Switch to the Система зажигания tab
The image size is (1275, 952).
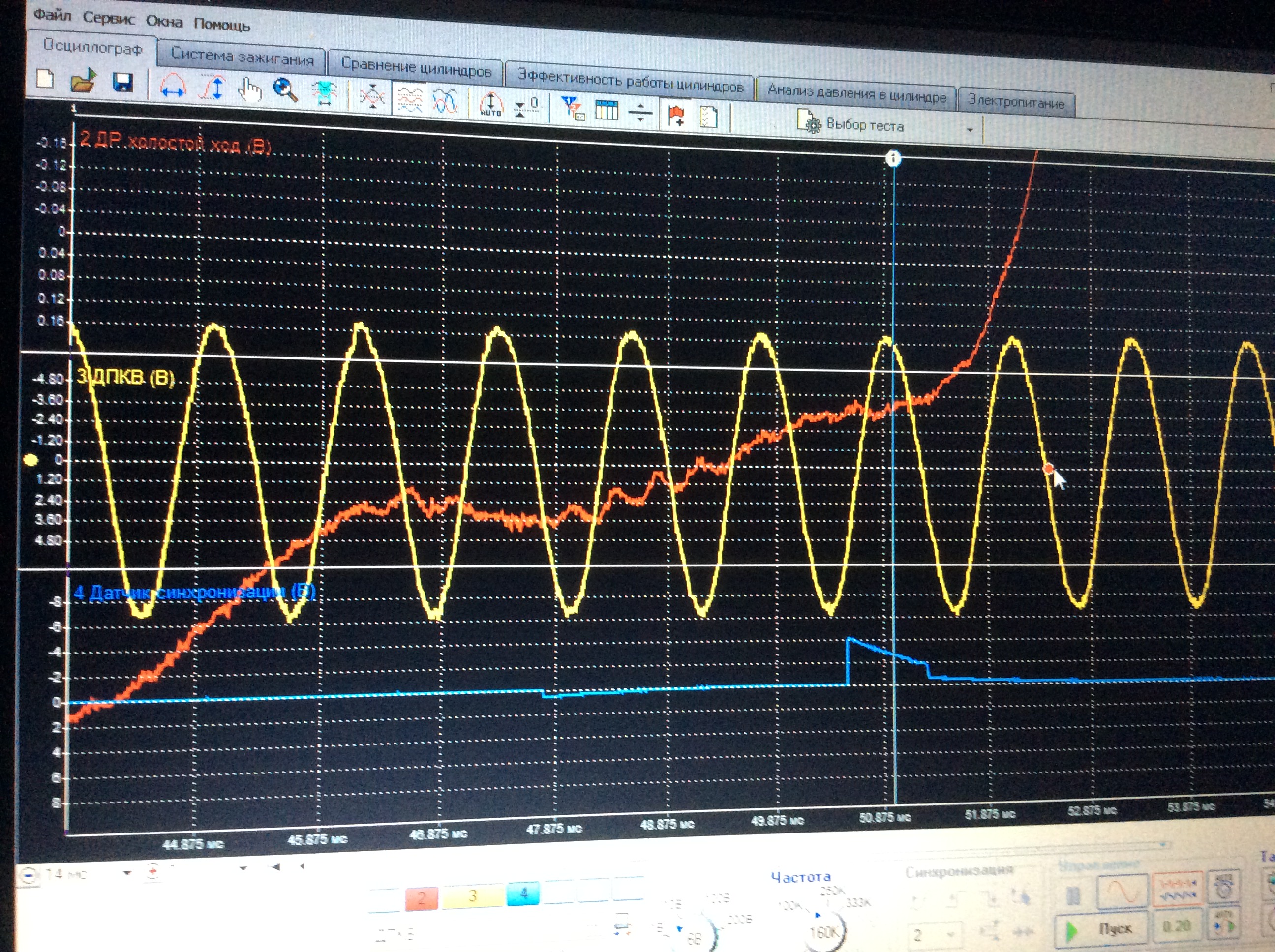click(x=242, y=57)
